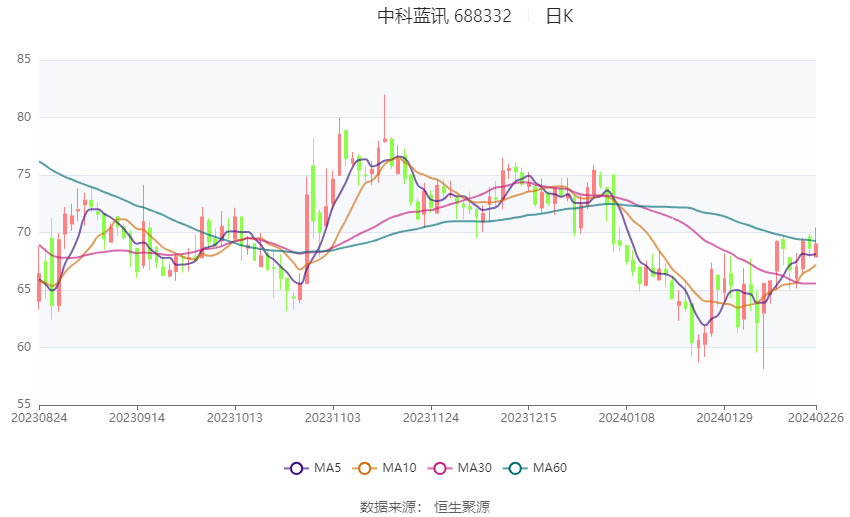850x517 pixels.
Task: Click the x-axis date 20240226
Action: pyautogui.click(x=816, y=418)
